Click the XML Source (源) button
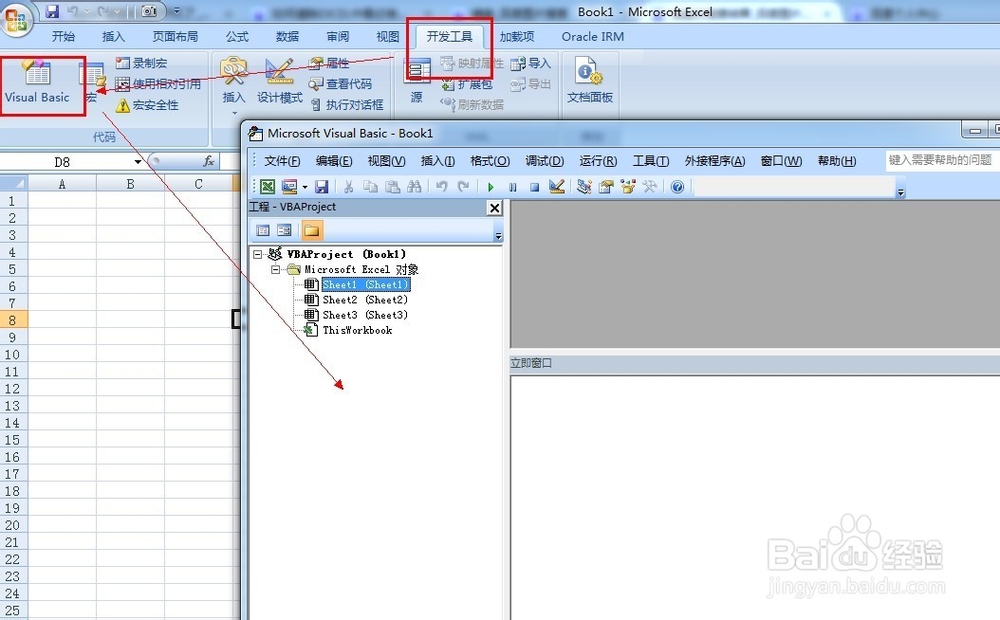Screen dimensions: 1000x620 [x=417, y=82]
